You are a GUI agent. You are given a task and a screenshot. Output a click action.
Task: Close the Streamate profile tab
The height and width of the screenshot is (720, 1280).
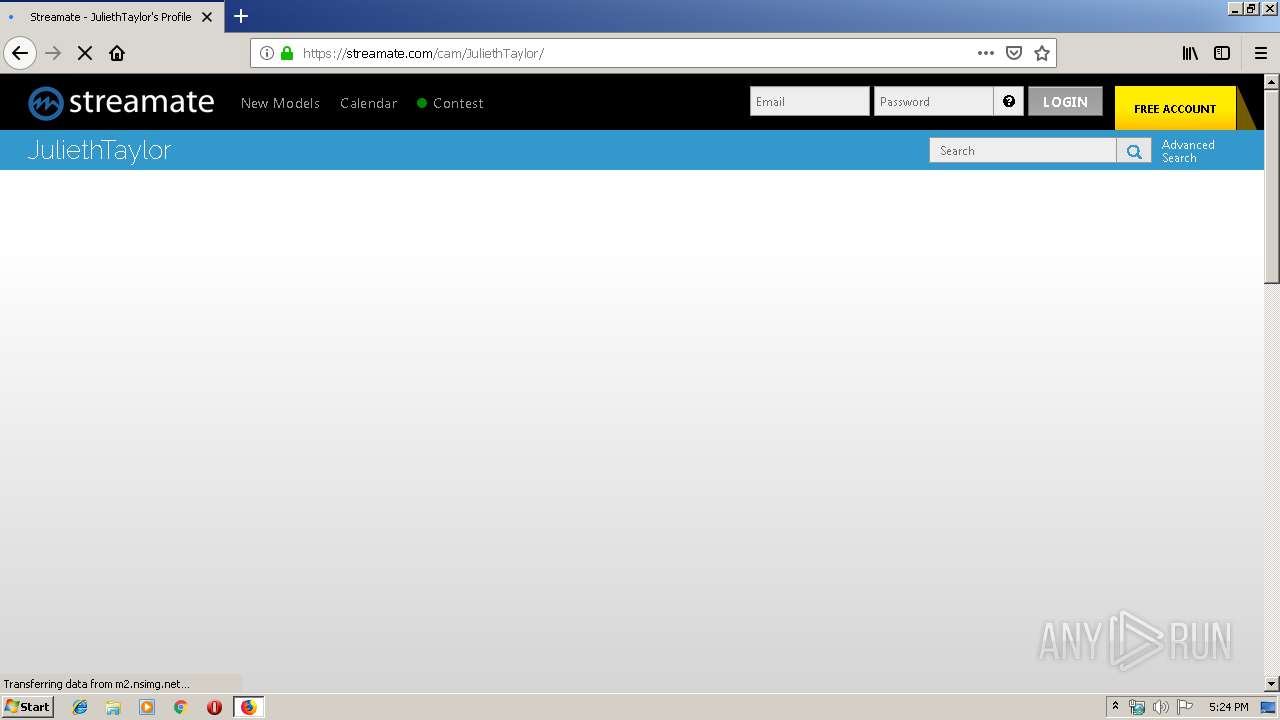tap(207, 17)
